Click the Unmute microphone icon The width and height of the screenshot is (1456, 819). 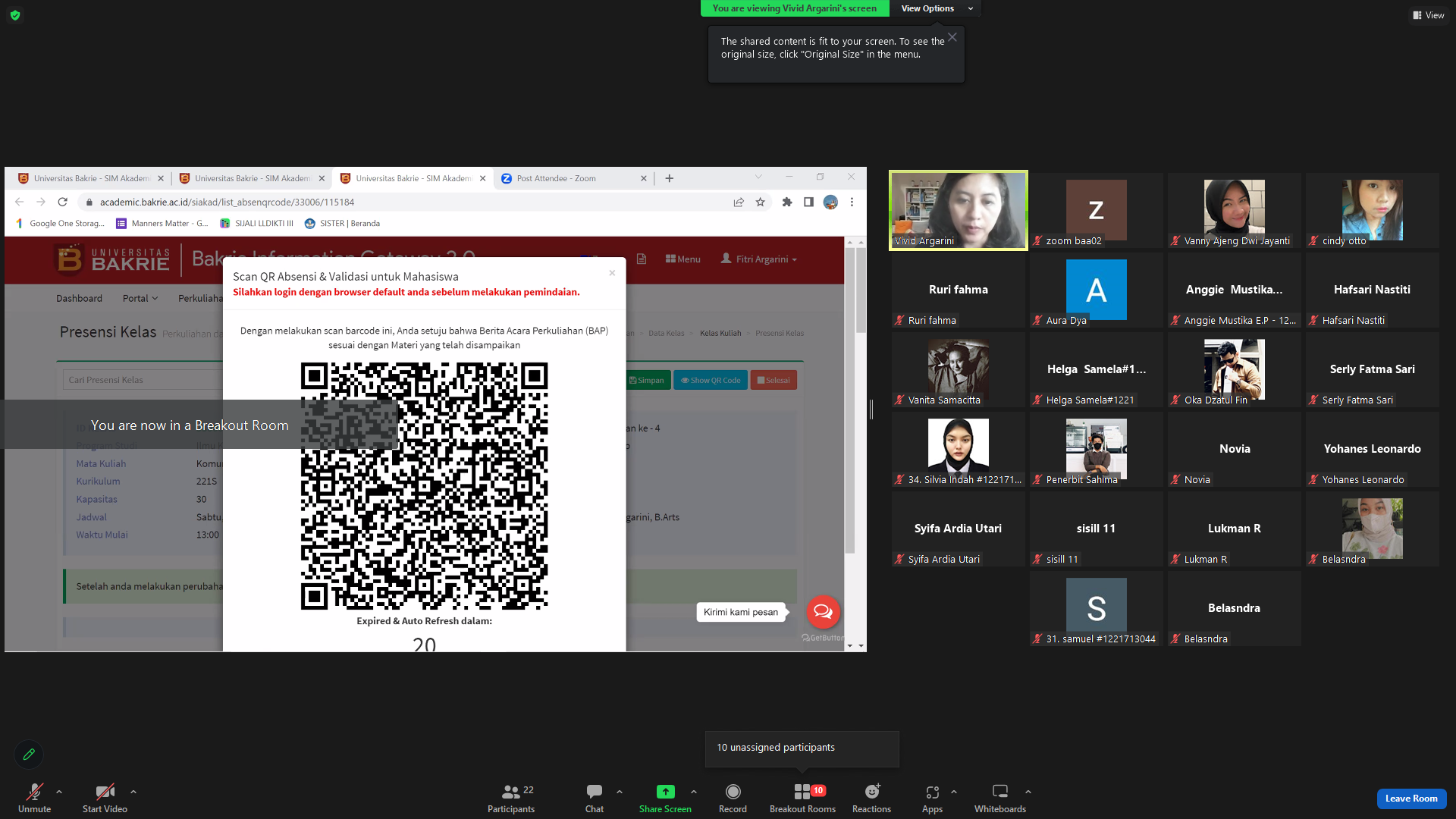34,792
